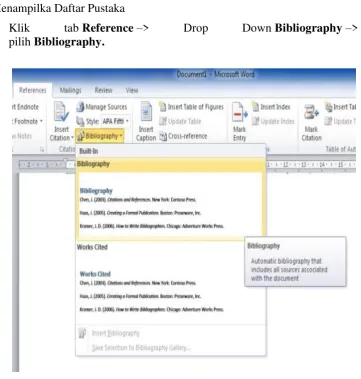The width and height of the screenshot is (361, 379).
Task: Click the Update Table button
Action: 180,121
